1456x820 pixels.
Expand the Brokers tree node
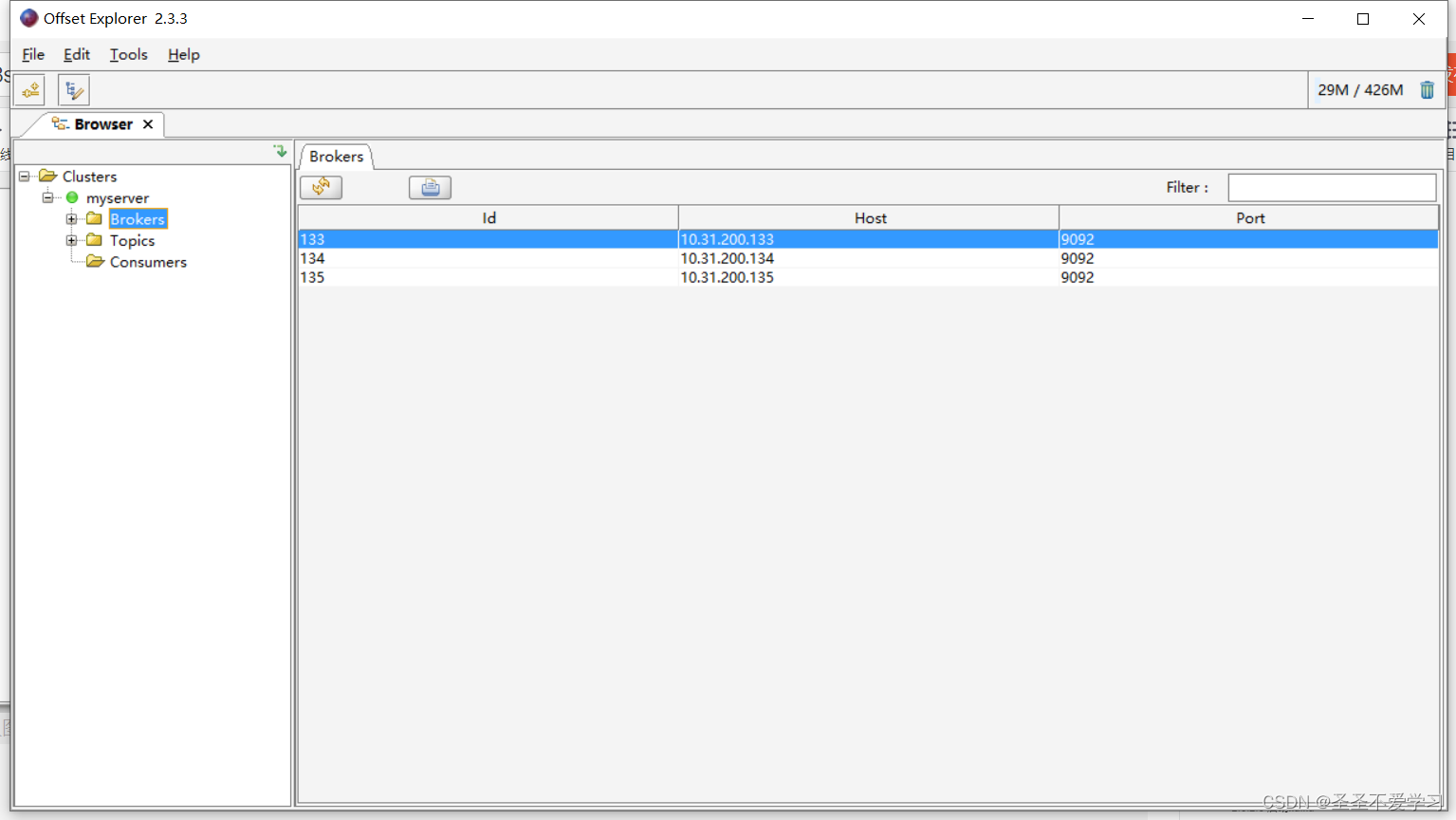tap(71, 219)
